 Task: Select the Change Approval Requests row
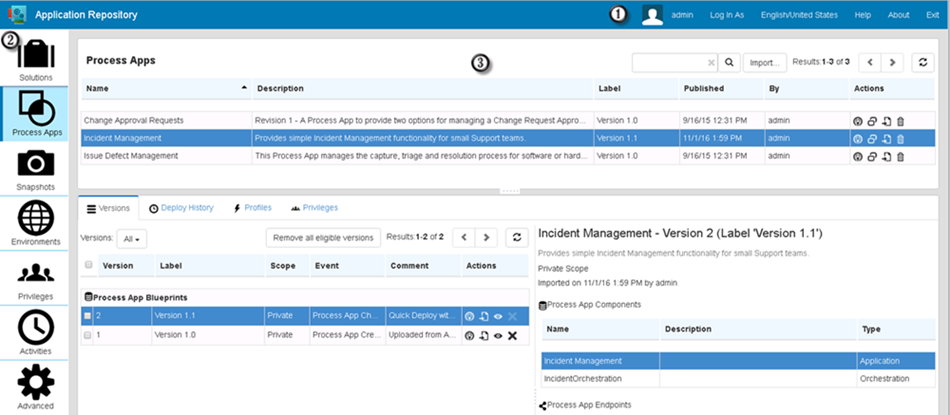[508, 121]
